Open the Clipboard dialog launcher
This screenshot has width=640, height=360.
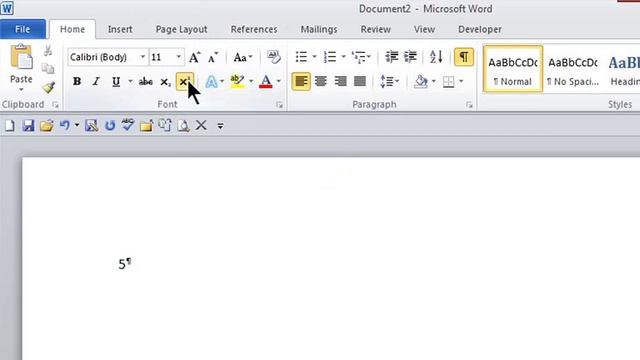(55, 105)
